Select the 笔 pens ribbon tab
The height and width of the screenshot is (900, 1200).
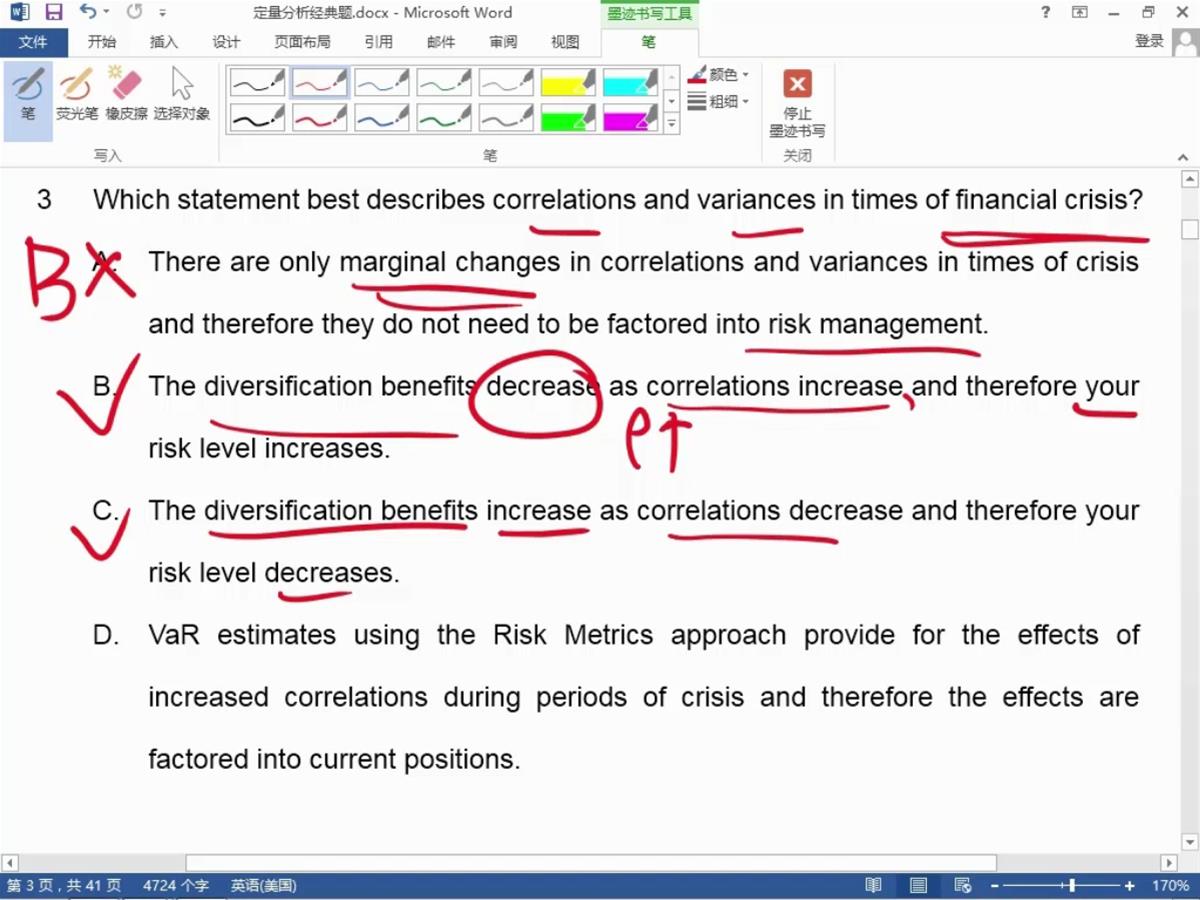[649, 42]
